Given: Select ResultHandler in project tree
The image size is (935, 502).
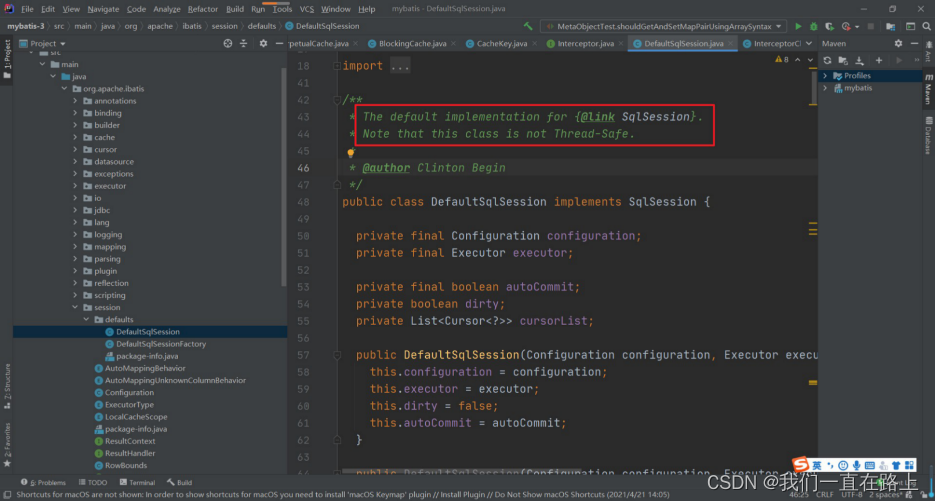Looking at the screenshot, I should tap(129, 454).
